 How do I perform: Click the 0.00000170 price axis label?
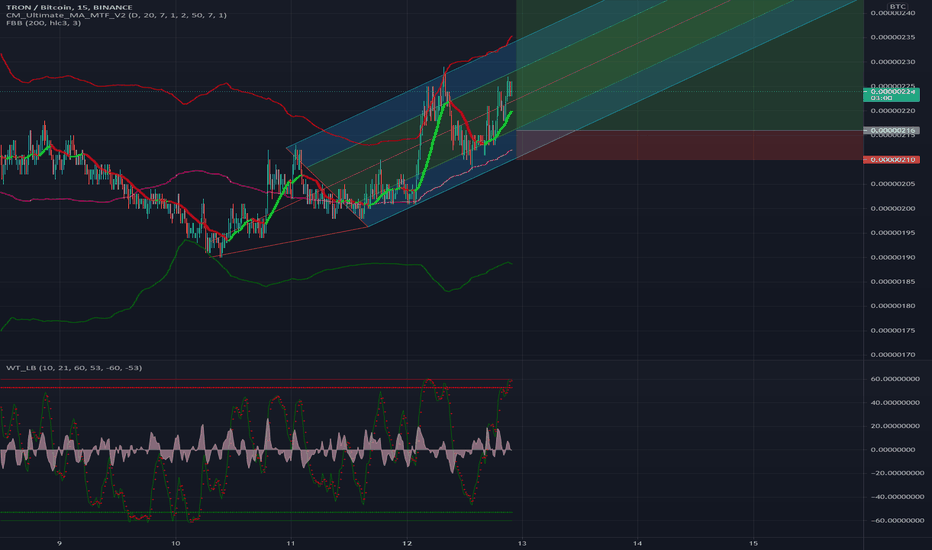[893, 354]
